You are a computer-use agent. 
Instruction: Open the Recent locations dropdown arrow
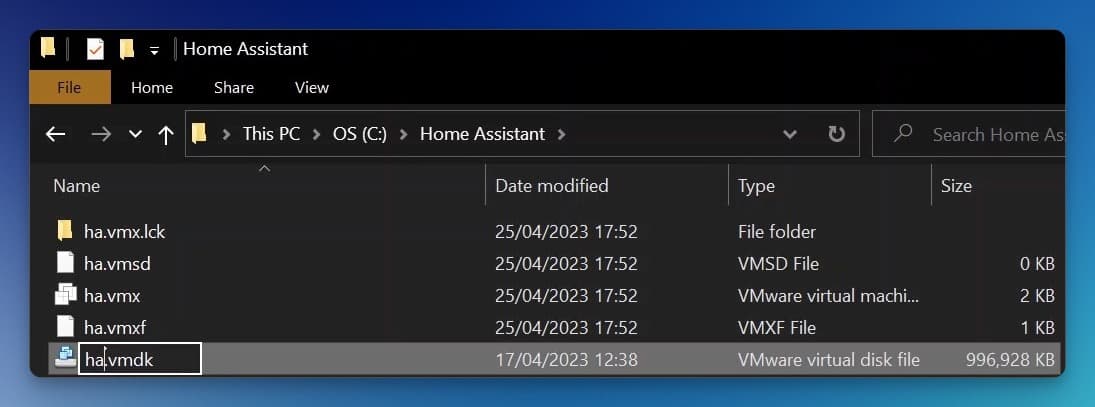pyautogui.click(x=135, y=134)
